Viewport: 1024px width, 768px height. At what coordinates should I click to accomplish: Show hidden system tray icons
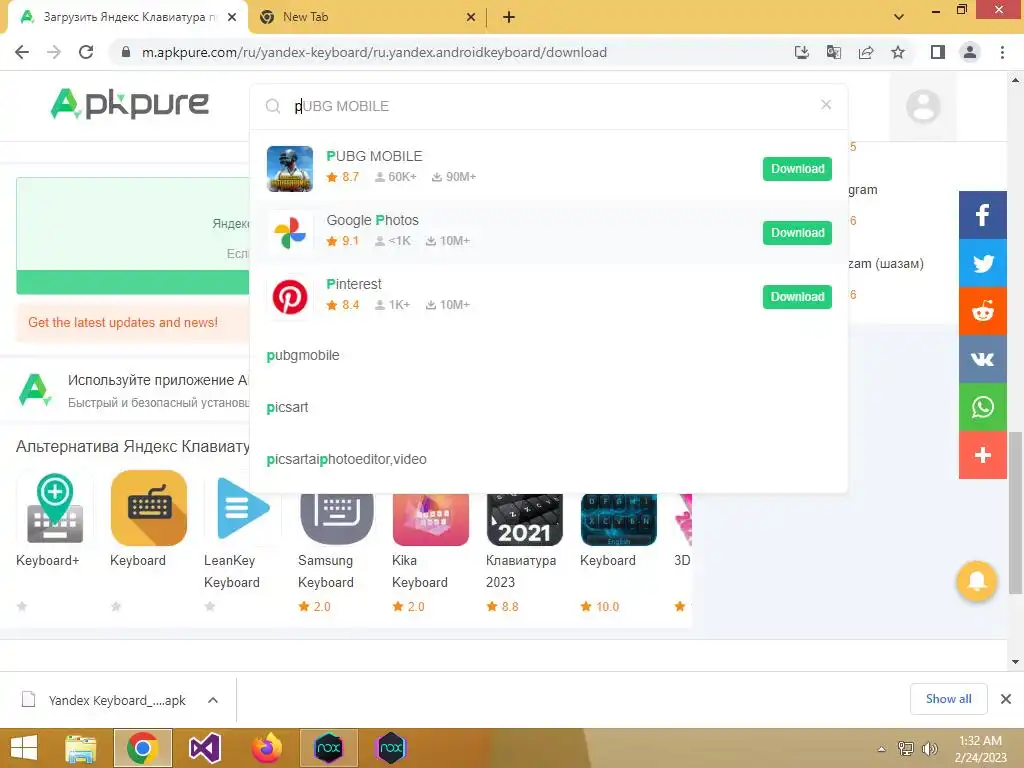click(881, 749)
